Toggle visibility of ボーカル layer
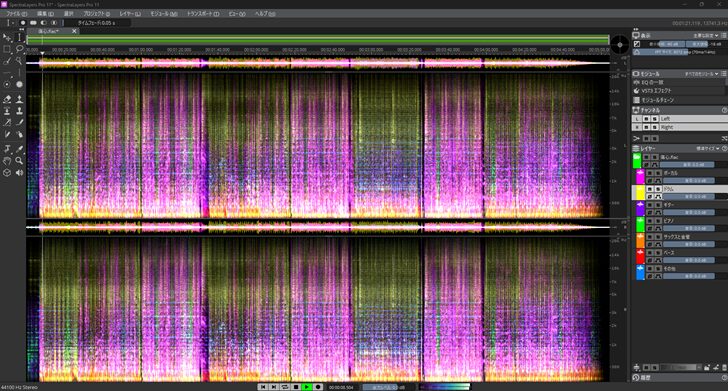The image size is (728, 391). point(650,173)
